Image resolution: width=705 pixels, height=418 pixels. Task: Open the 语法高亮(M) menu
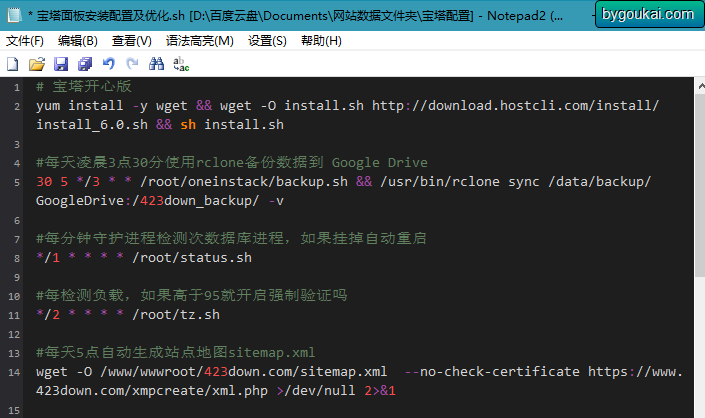tap(200, 41)
